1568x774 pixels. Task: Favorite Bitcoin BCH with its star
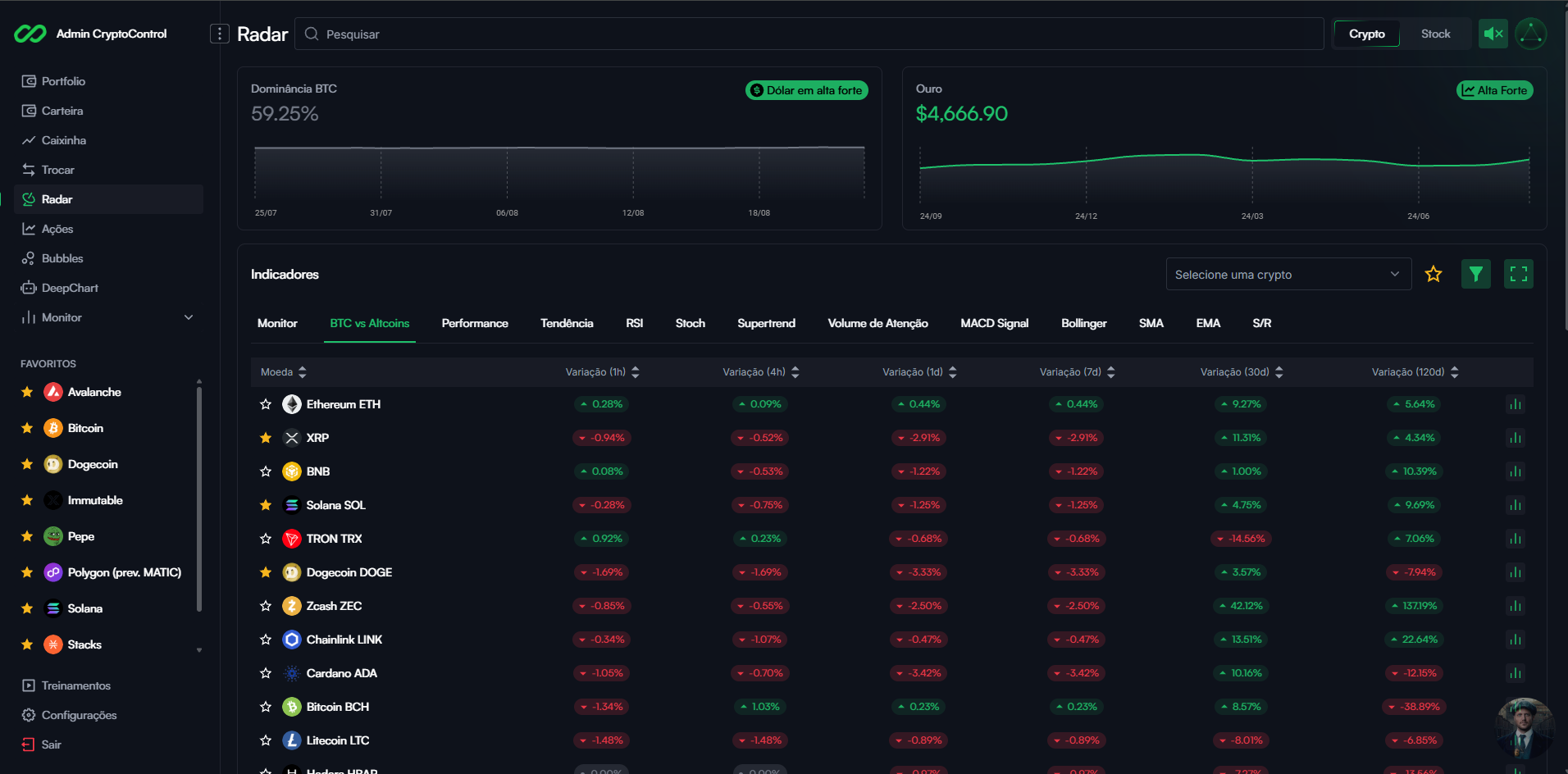pyautogui.click(x=266, y=707)
